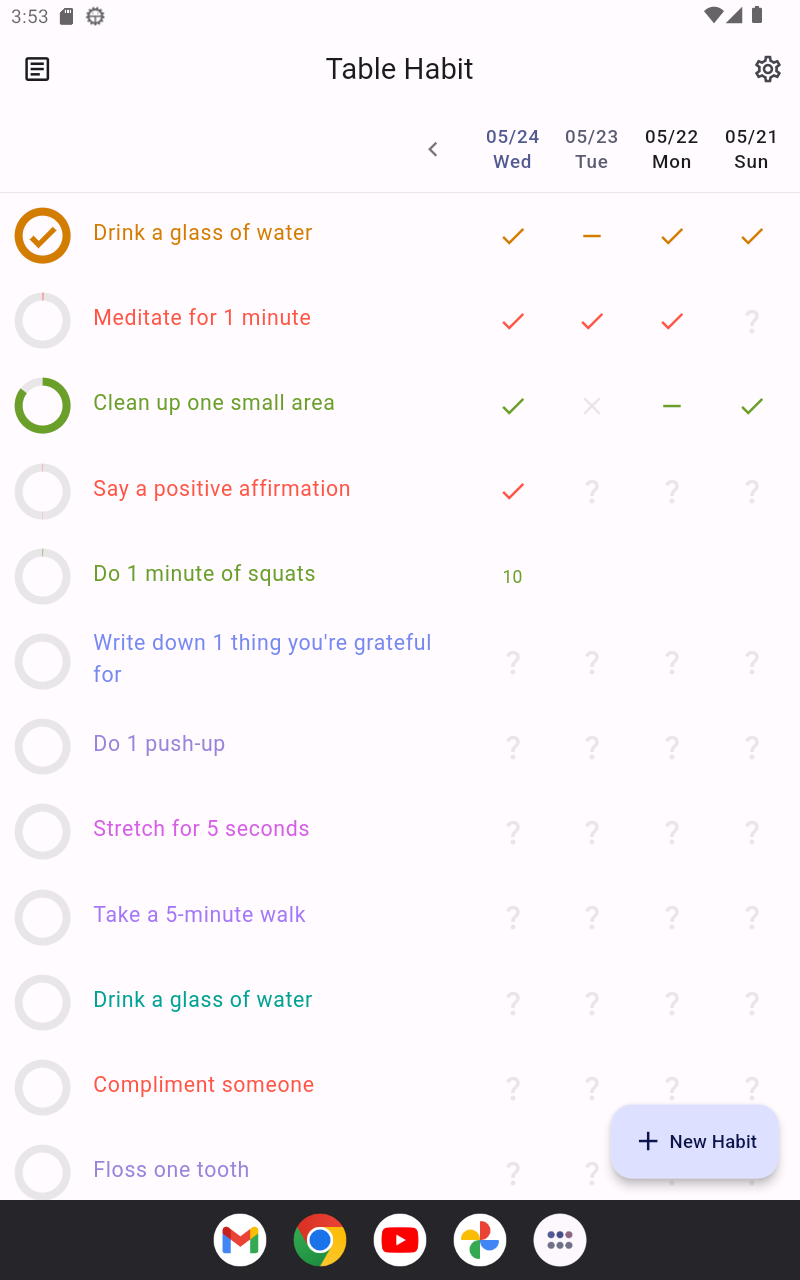The image size is (800, 1280).
Task: Select the 05/21 Sun date column header
Action: (x=752, y=149)
